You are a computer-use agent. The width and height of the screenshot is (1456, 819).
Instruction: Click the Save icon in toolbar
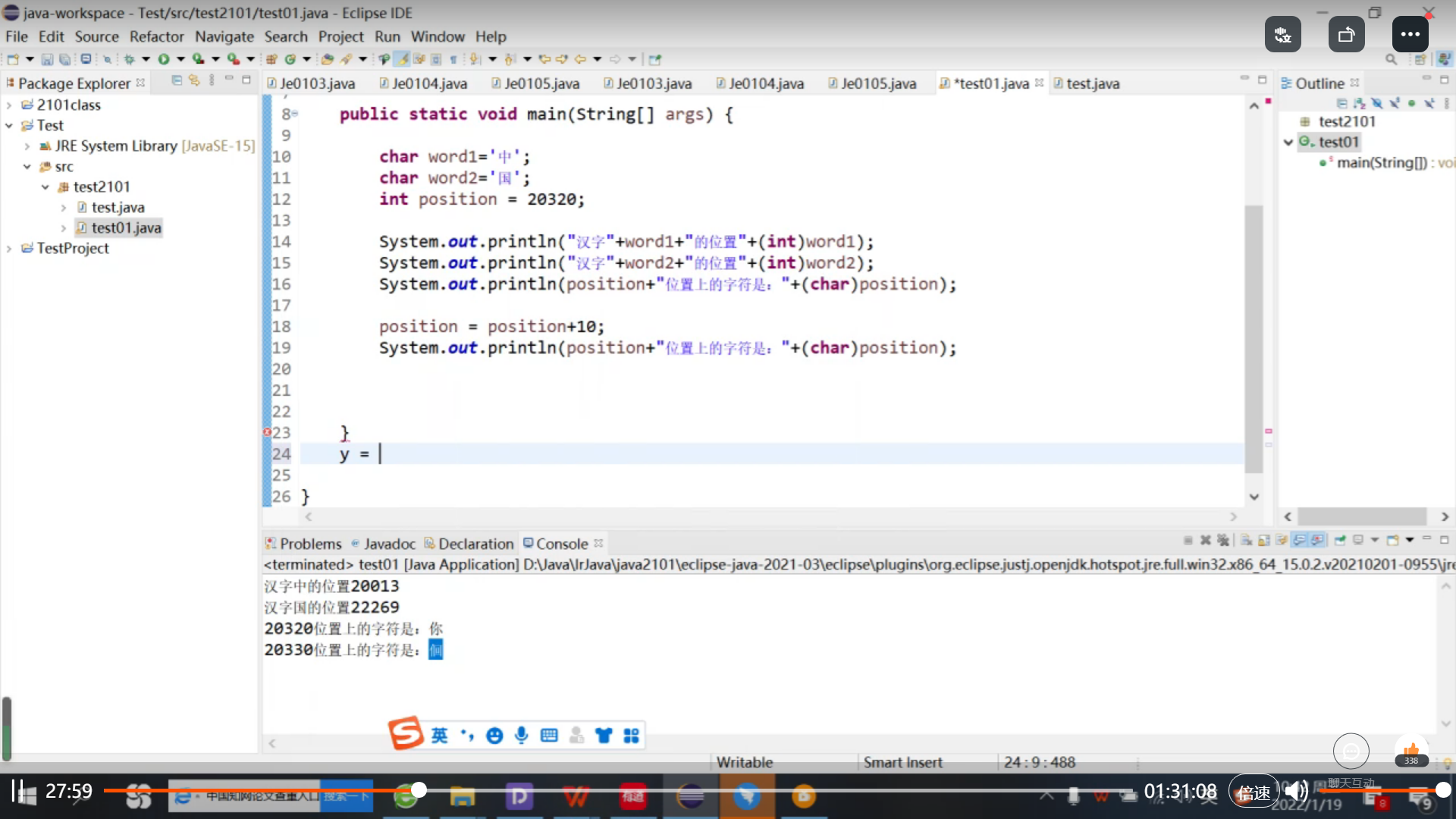click(47, 59)
